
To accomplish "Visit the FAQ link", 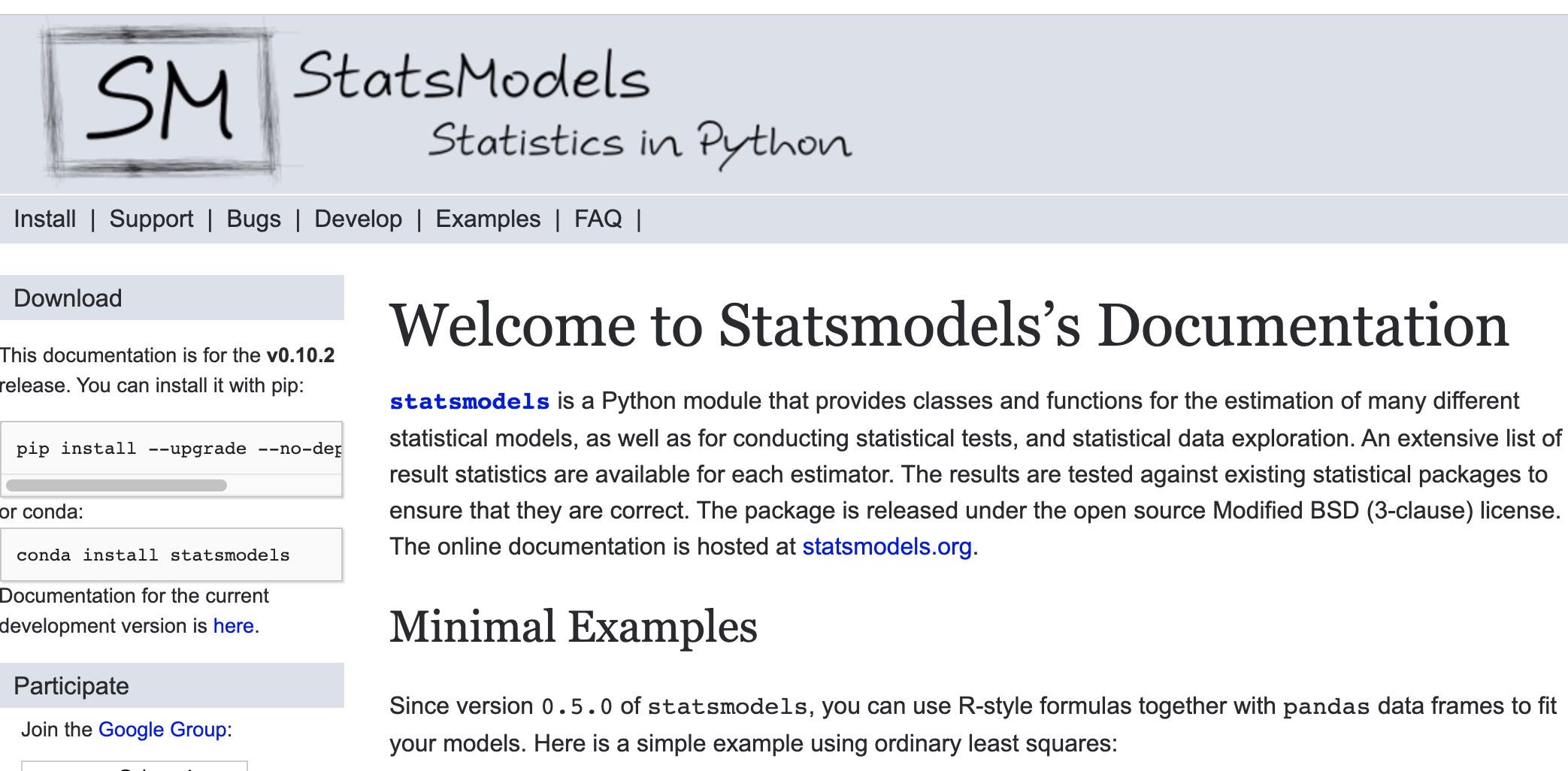I will pyautogui.click(x=598, y=219).
